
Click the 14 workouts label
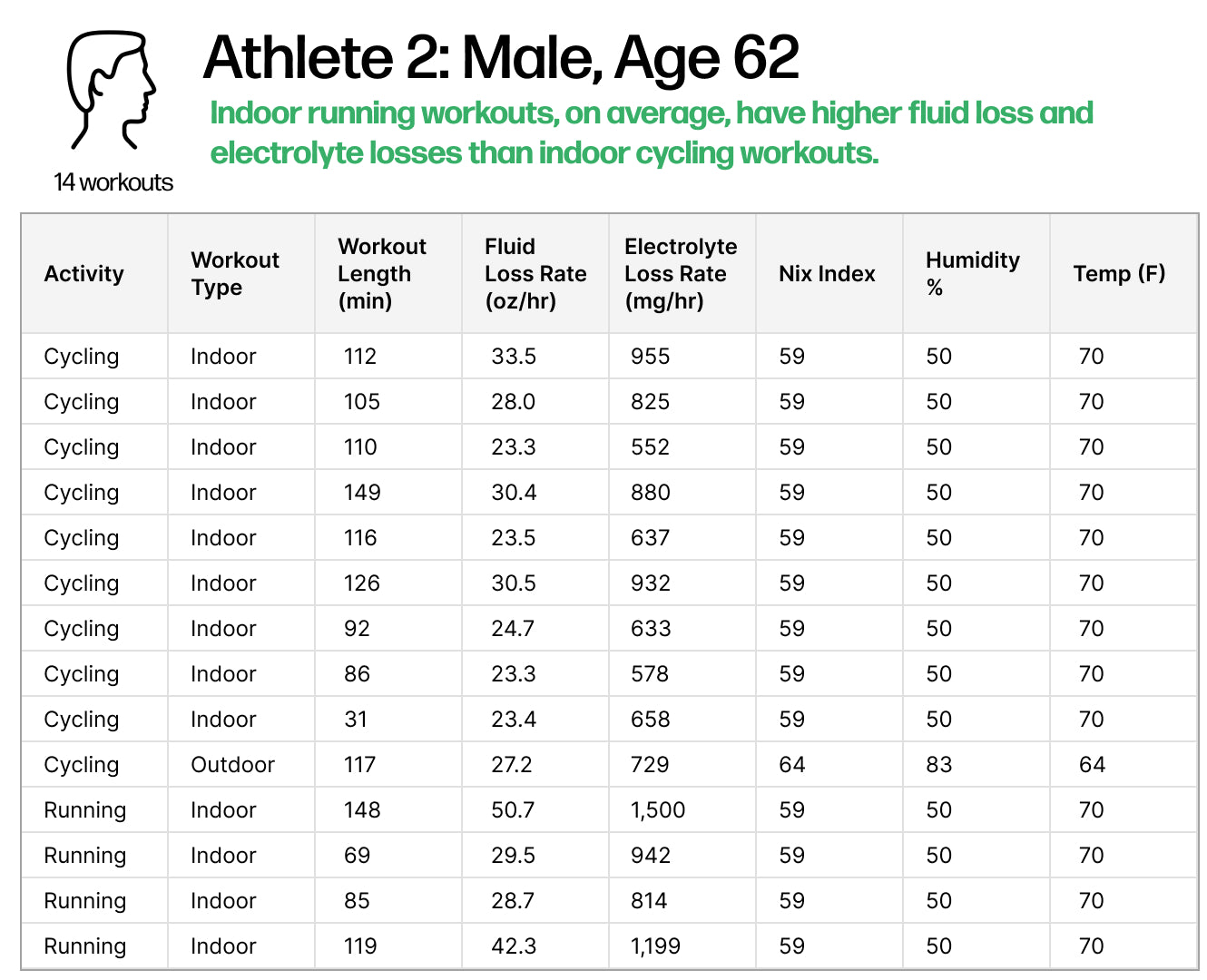point(113,182)
